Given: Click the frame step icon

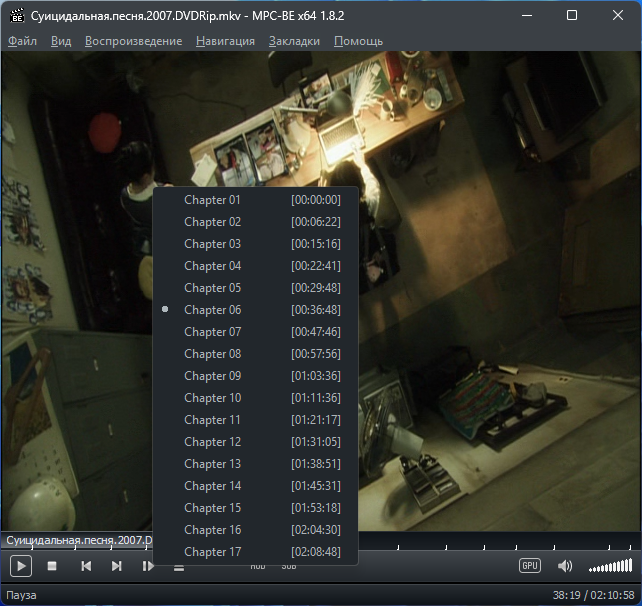Looking at the screenshot, I should pos(148,566).
